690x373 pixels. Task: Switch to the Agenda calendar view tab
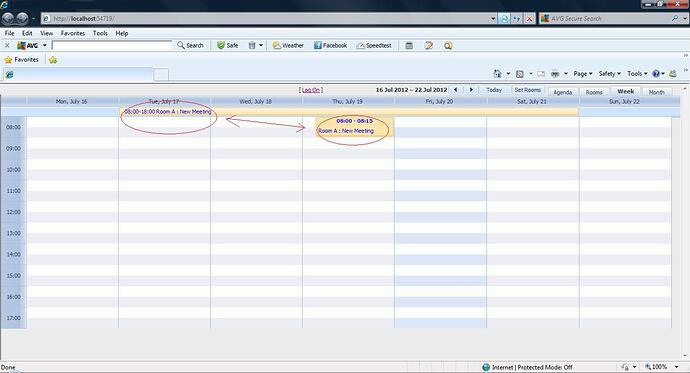562,92
